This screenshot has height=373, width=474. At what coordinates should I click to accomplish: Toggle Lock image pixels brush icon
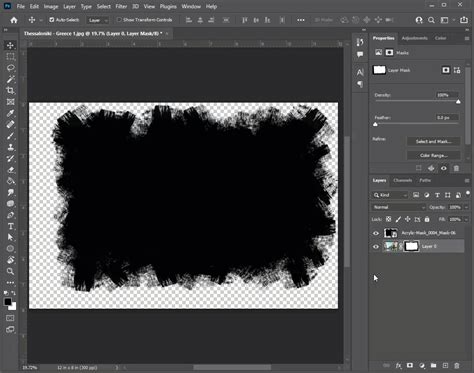pos(398,219)
